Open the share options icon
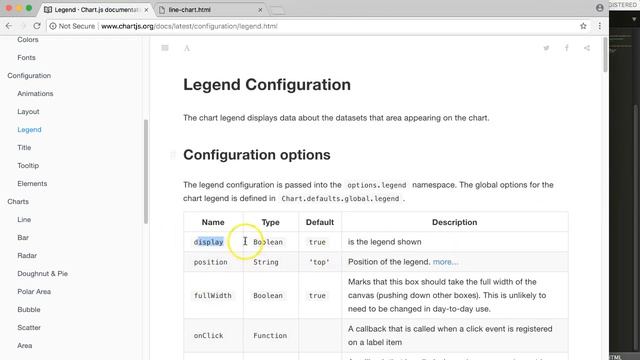Image resolution: width=640 pixels, height=360 pixels. [587, 48]
